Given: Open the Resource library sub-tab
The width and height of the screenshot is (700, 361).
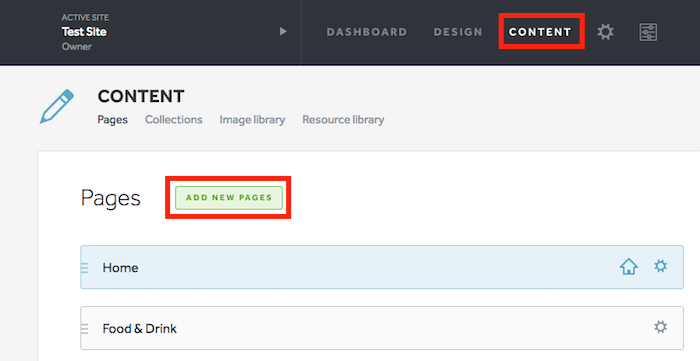Looking at the screenshot, I should coord(343,120).
